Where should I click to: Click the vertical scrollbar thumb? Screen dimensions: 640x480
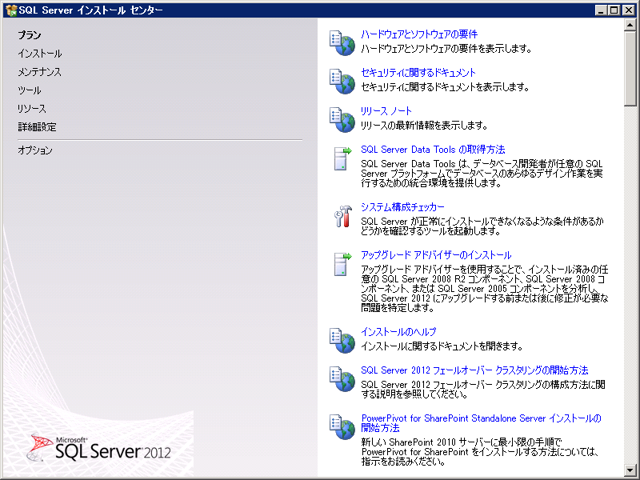pos(630,68)
